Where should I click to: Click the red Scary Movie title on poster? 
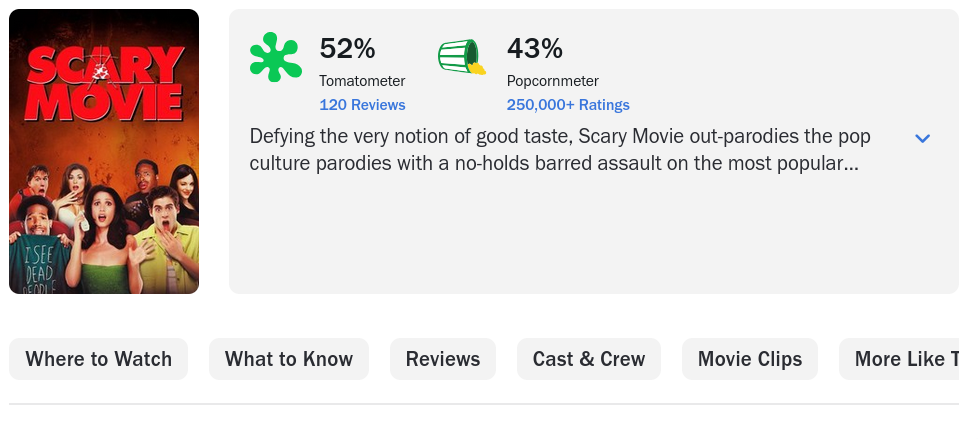coord(105,82)
